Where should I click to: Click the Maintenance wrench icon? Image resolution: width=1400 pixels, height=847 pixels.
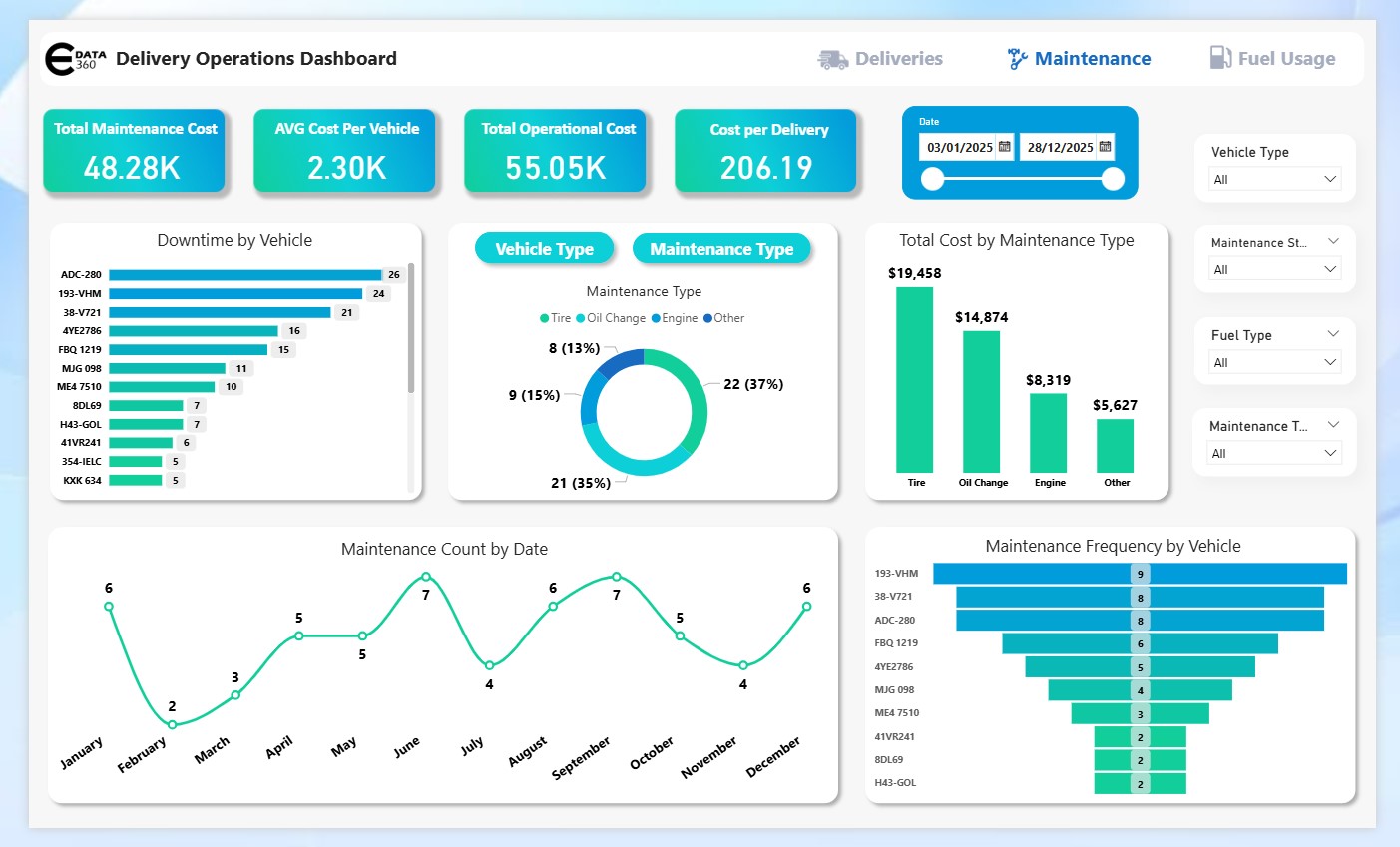(1017, 59)
